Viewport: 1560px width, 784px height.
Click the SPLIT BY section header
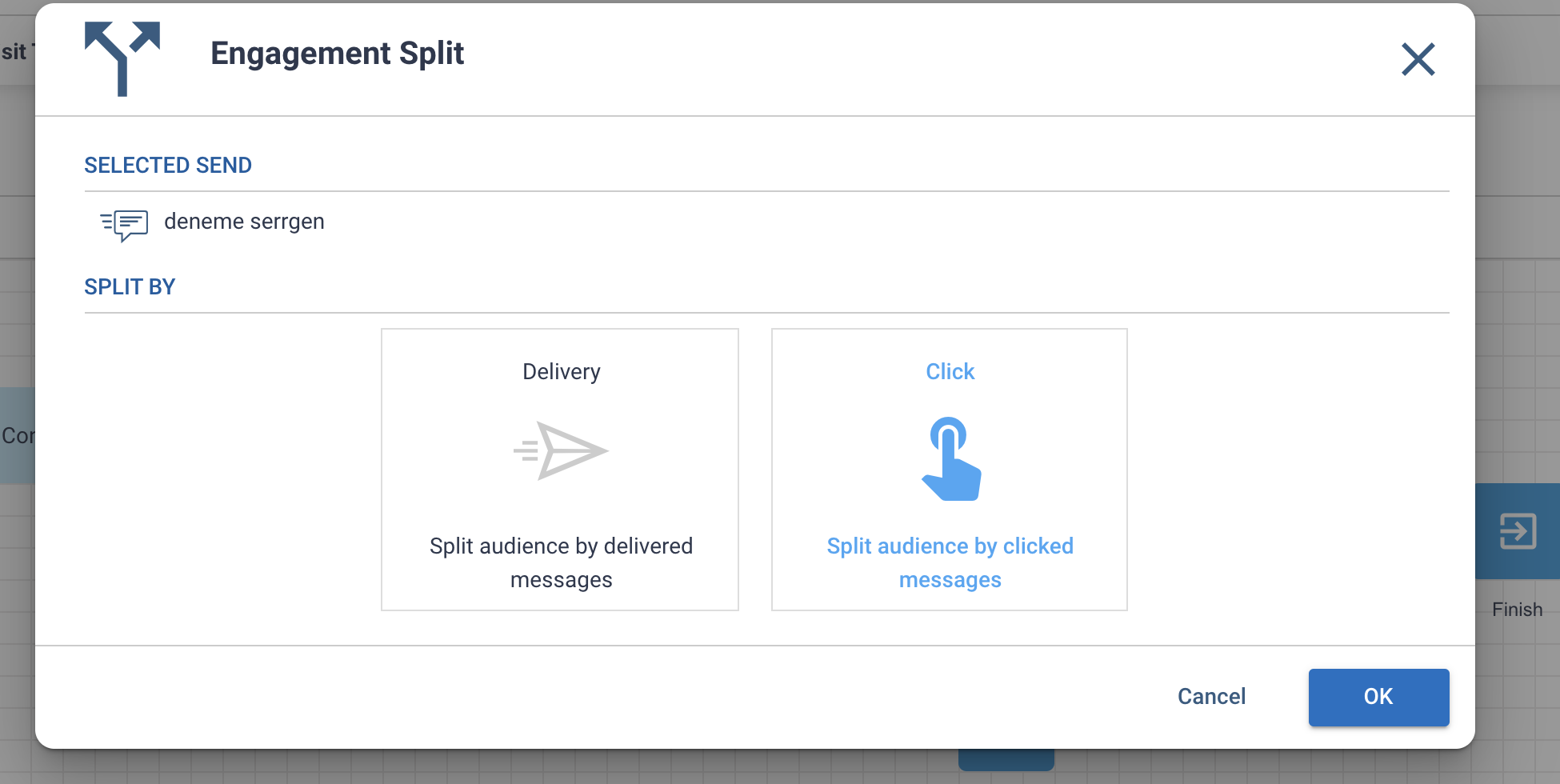tap(130, 287)
